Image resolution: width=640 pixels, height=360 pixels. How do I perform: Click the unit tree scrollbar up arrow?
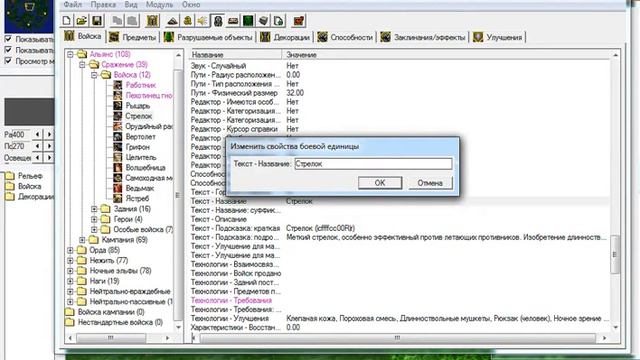pos(178,55)
